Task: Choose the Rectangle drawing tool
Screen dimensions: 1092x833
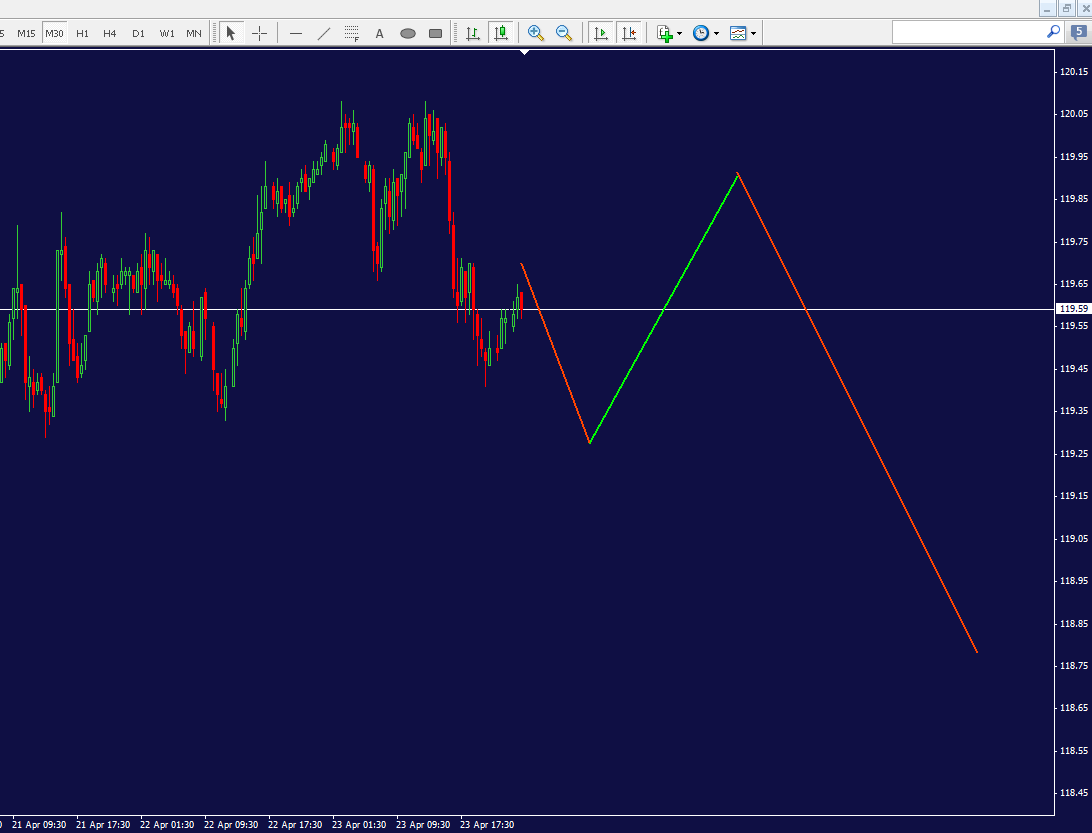Action: [x=435, y=32]
